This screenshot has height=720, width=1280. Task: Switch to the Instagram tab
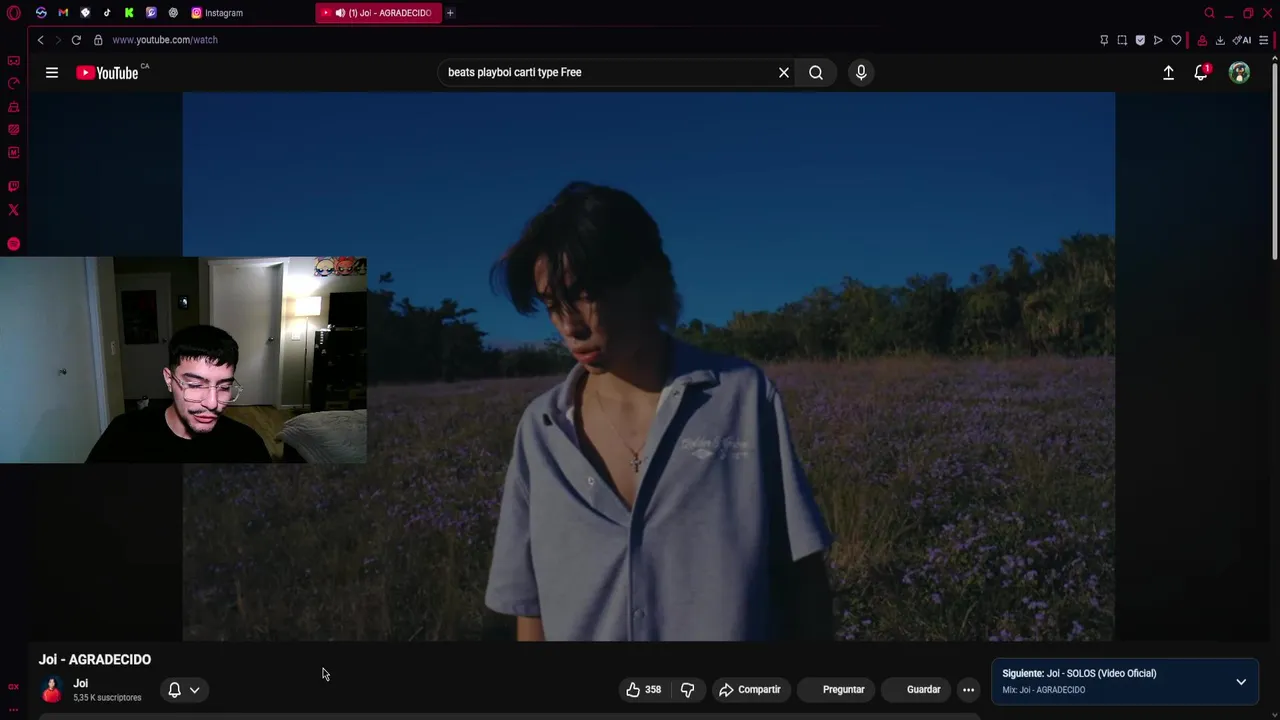[218, 13]
